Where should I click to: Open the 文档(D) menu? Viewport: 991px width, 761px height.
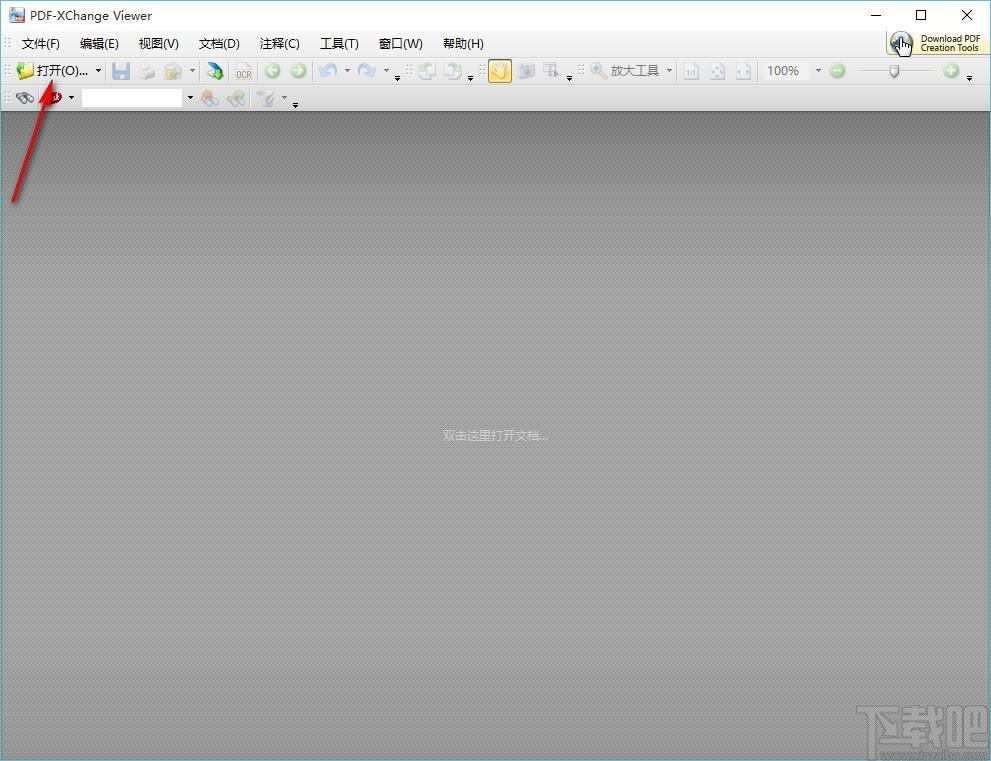pyautogui.click(x=219, y=44)
